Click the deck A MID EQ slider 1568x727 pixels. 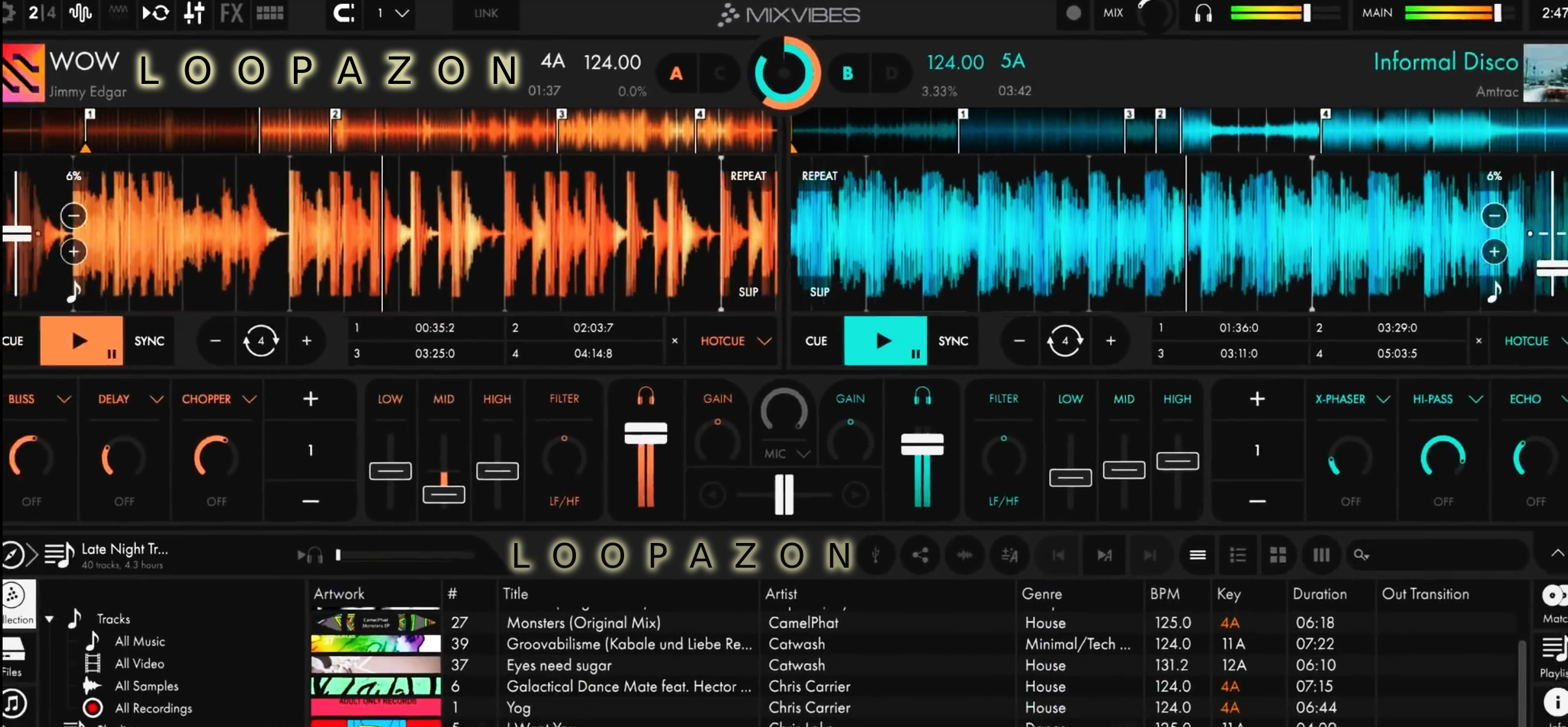(x=443, y=494)
